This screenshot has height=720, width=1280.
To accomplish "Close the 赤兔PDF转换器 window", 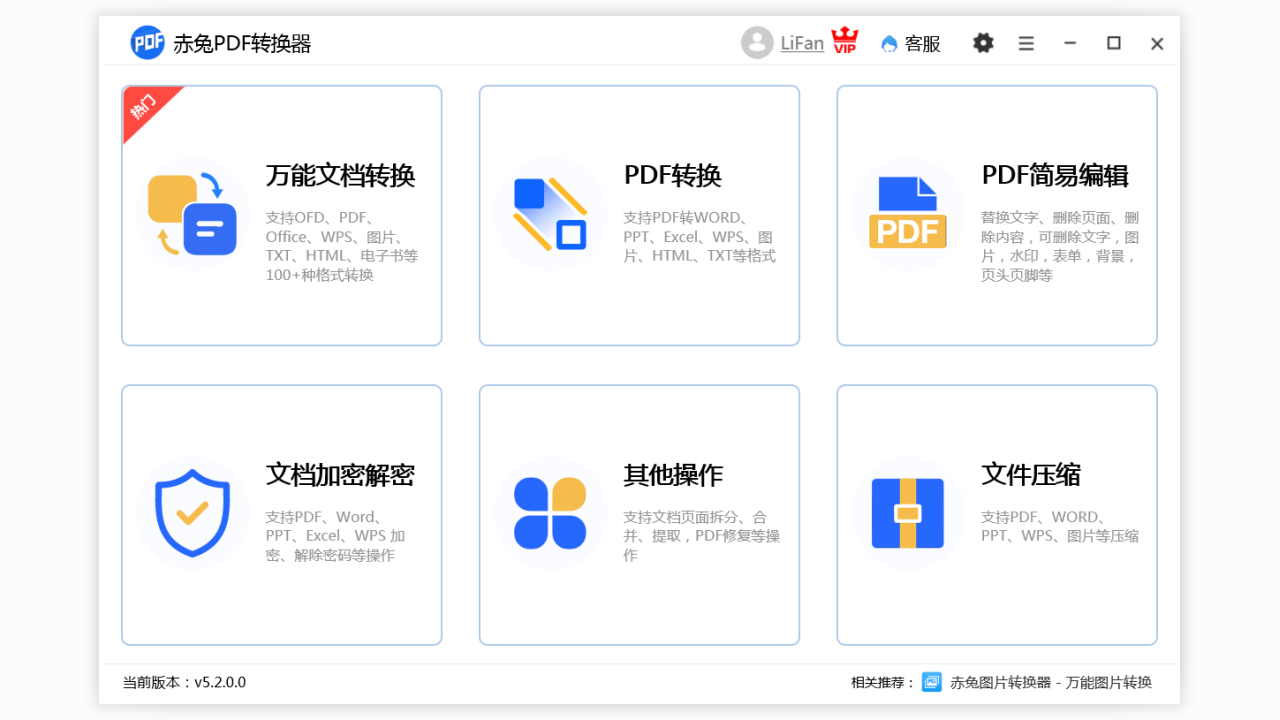I will (x=1157, y=43).
